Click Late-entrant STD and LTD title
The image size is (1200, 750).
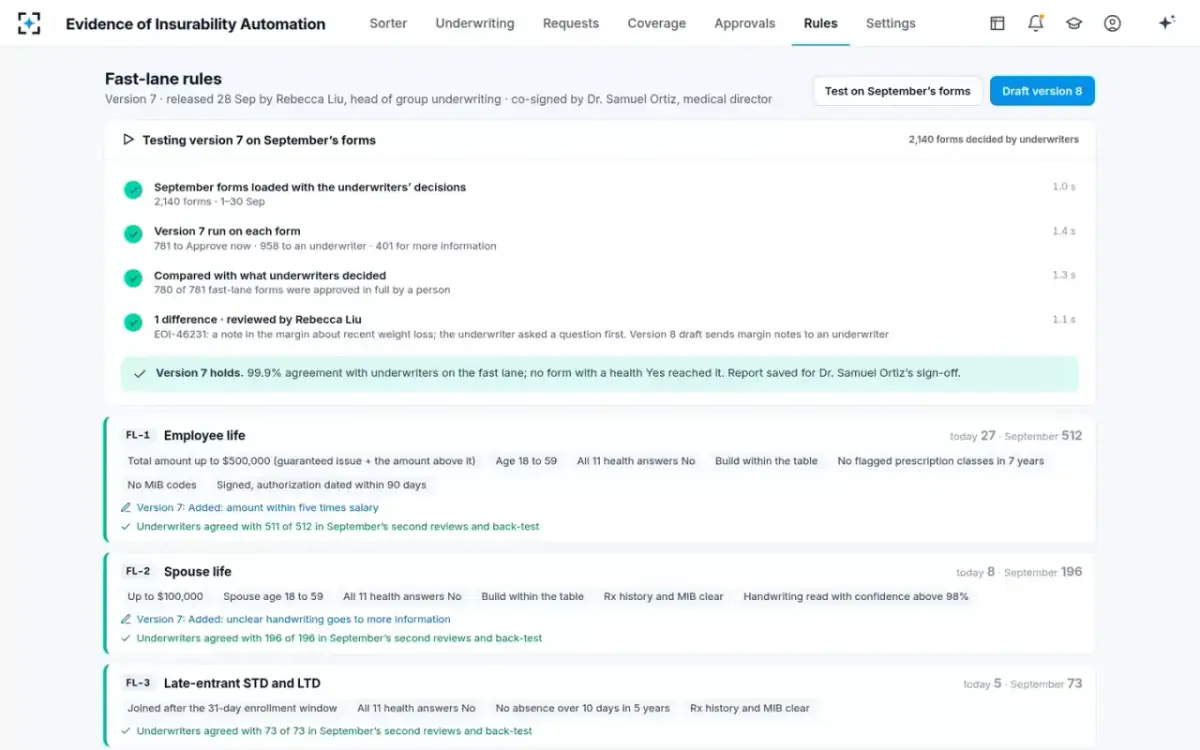tap(242, 684)
